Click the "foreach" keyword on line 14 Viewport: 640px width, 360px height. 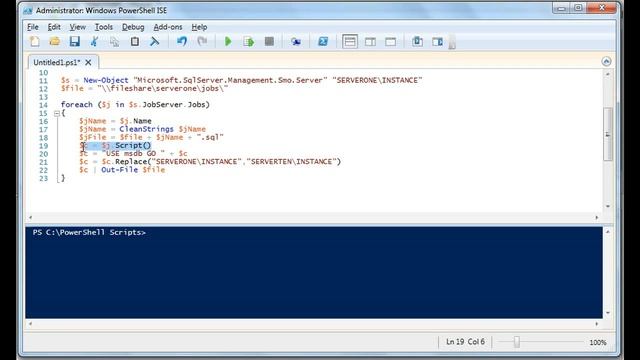pyautogui.click(x=77, y=105)
